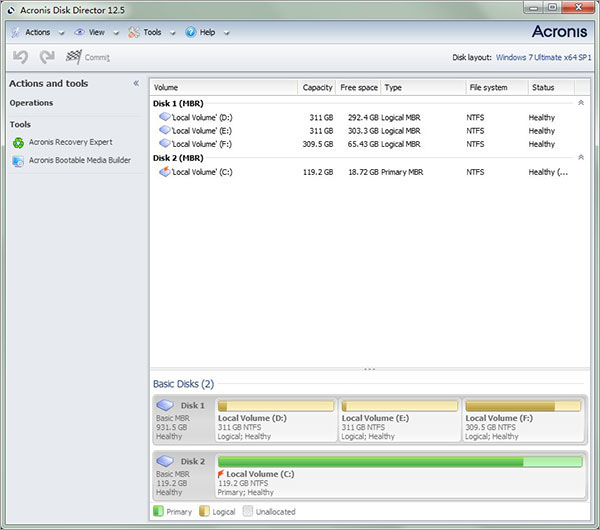Collapse the Disk 2 (MBR) group
Viewport: 600px width, 530px height.
tap(581, 157)
